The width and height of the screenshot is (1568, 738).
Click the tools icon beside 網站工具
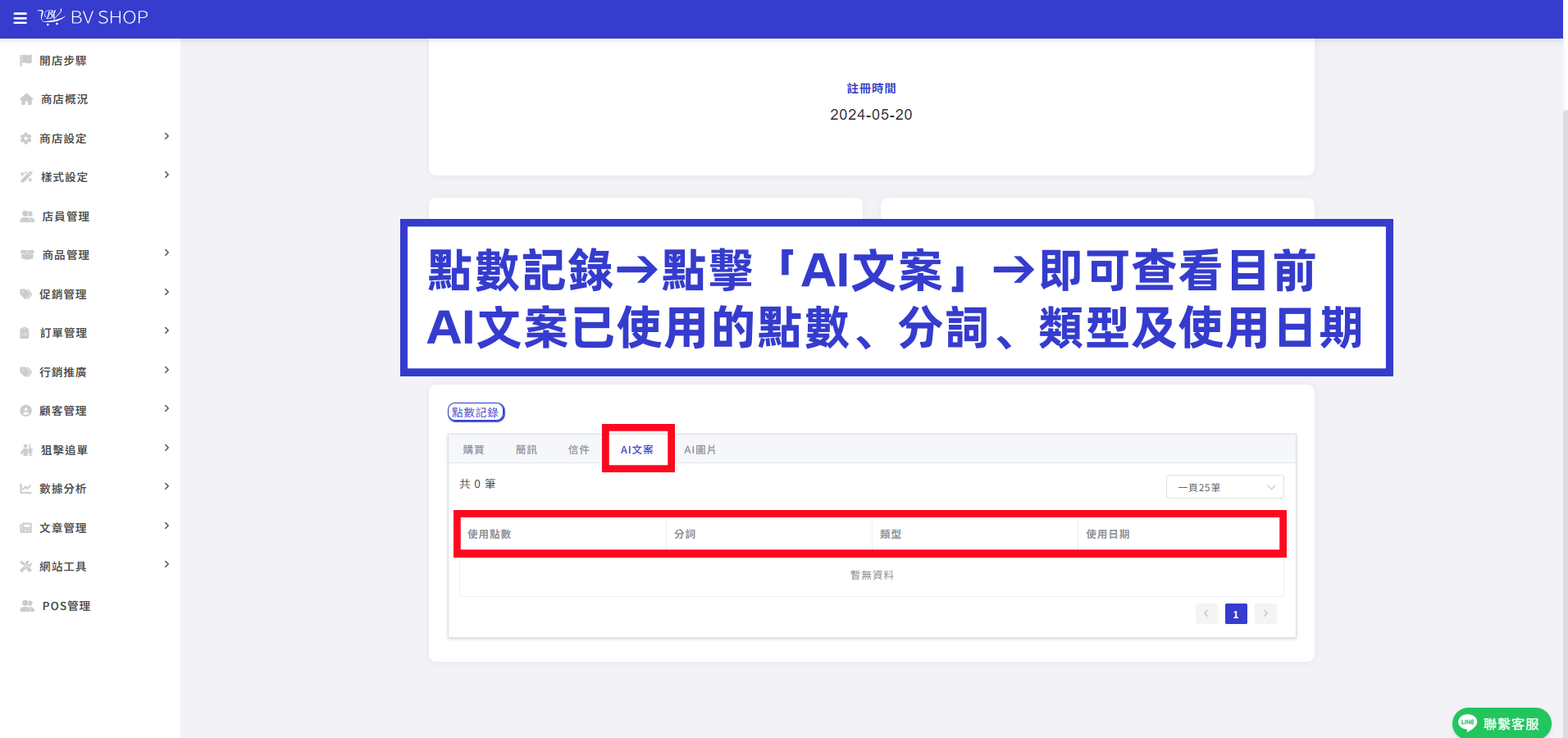(x=26, y=567)
